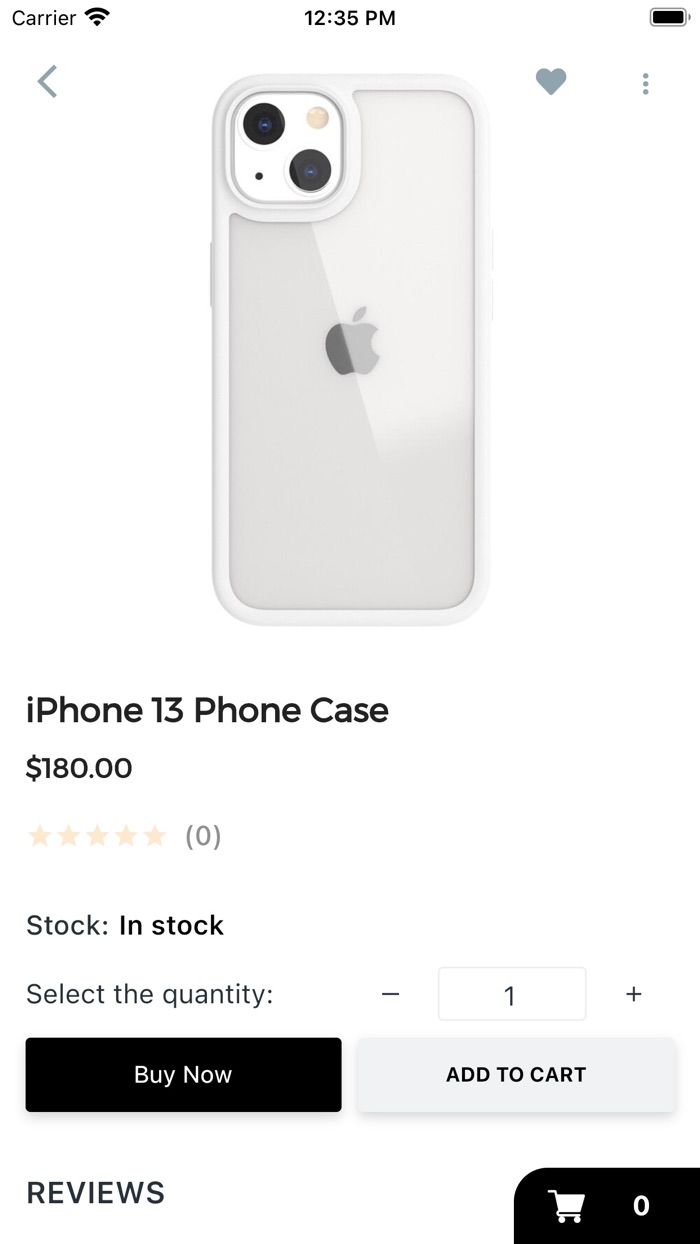Select the first rating star
Viewport: 700px width, 1244px height.
pos(41,836)
